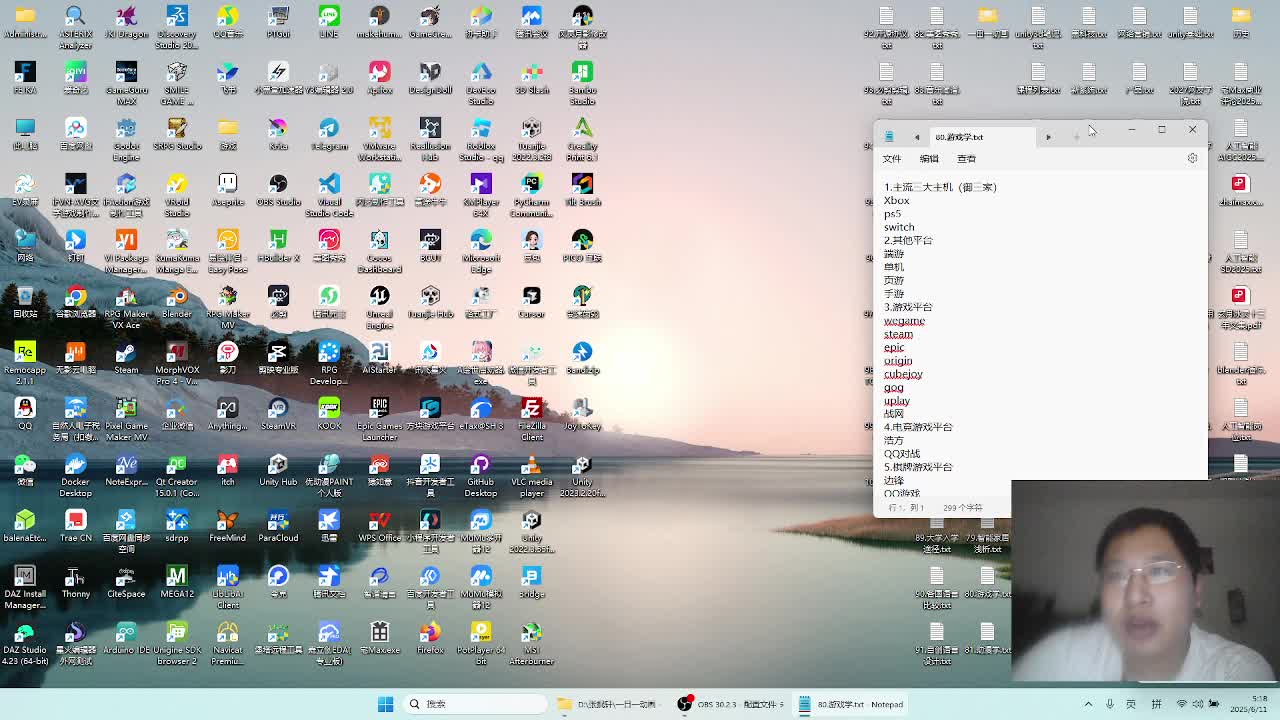1280x720 pixels.
Task: Open Docker Desktop shortcut
Action: pyautogui.click(x=75, y=475)
